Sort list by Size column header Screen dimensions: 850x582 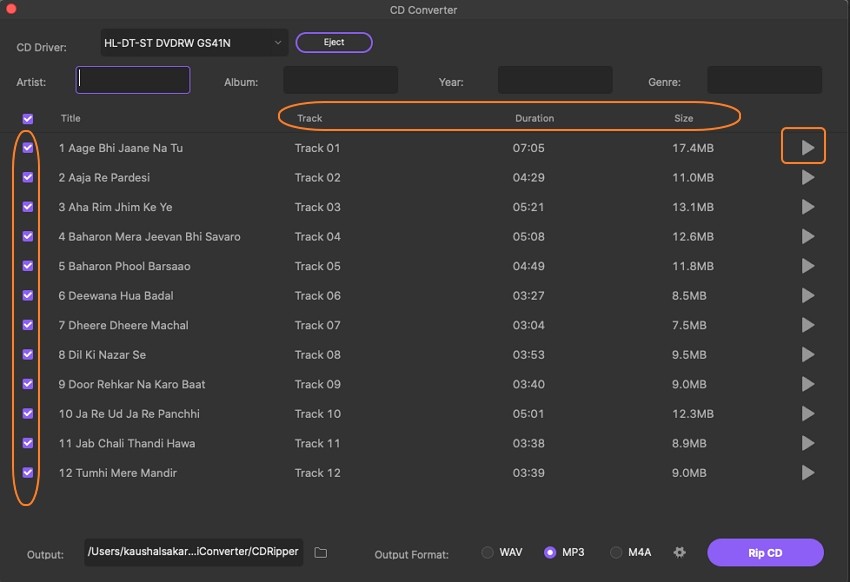point(683,118)
